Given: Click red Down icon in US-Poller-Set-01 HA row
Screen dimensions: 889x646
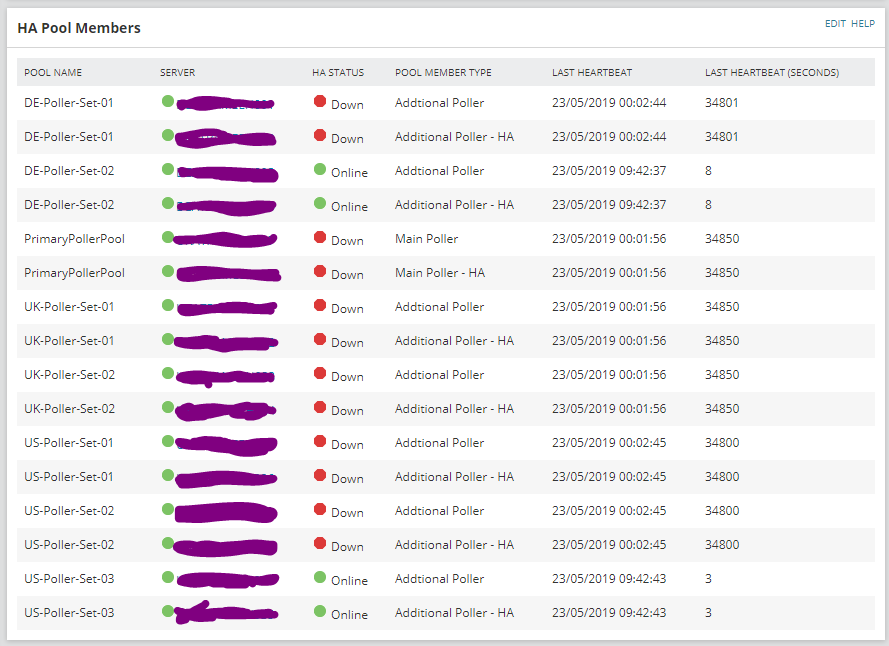Looking at the screenshot, I should (320, 476).
